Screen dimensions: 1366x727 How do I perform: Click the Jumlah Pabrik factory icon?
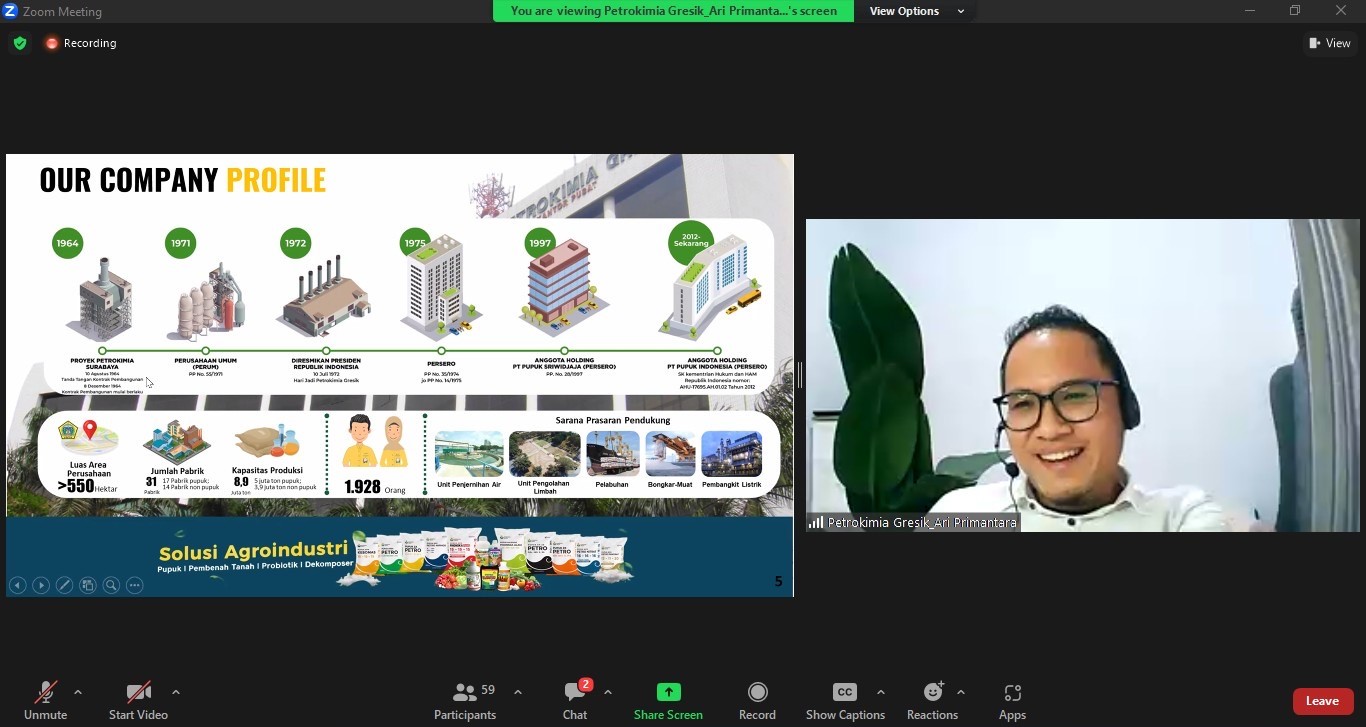point(177,442)
